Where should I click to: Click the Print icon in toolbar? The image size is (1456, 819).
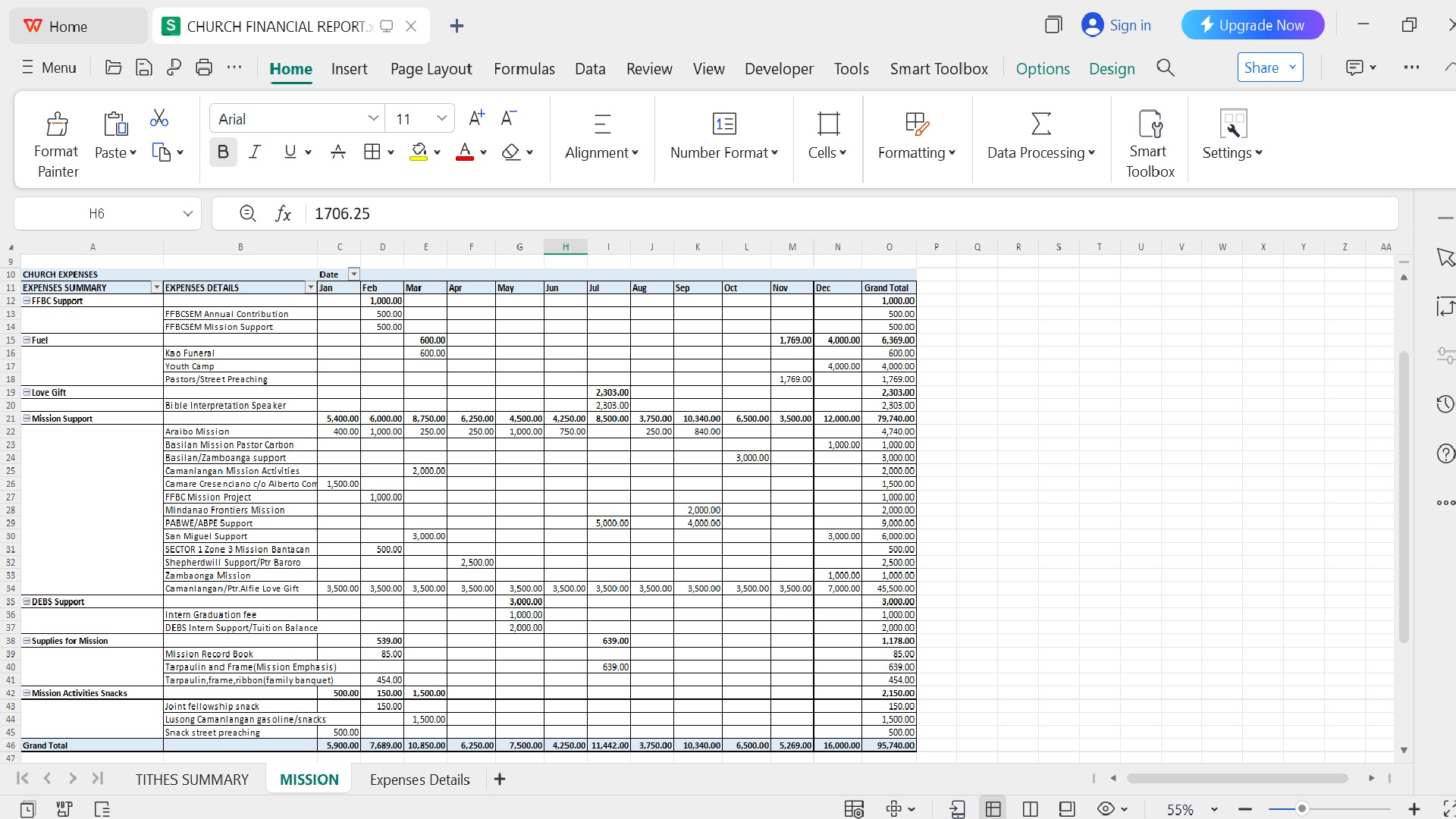[204, 67]
